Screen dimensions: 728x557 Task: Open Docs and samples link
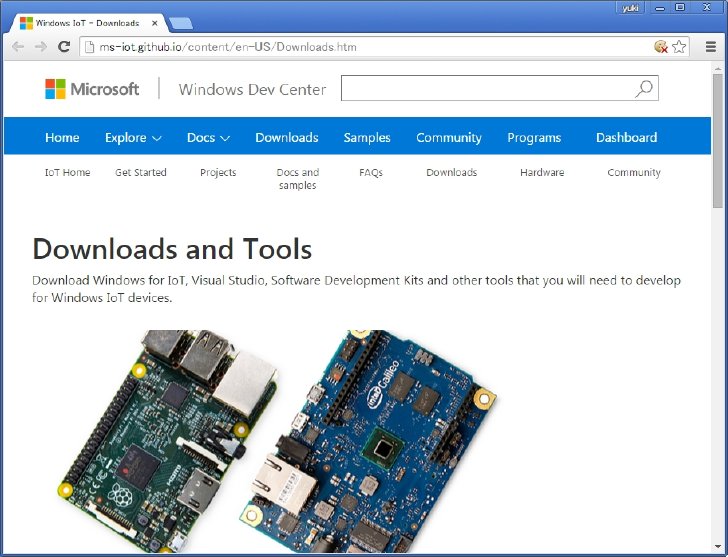point(298,179)
